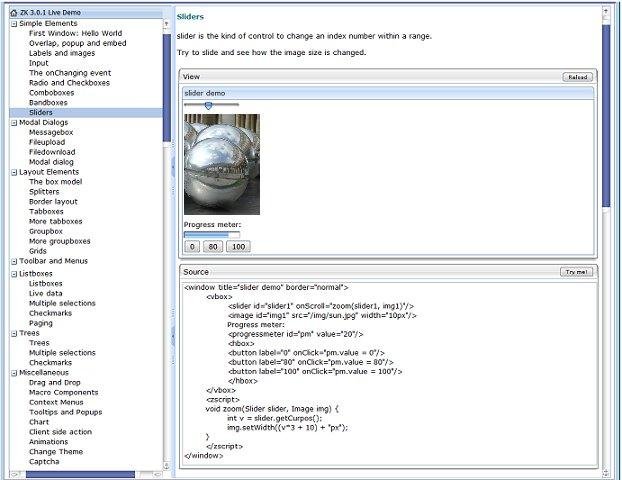Click the home icon beside ZK Live Demo
Viewport: 622px width, 480px height.
point(14,13)
